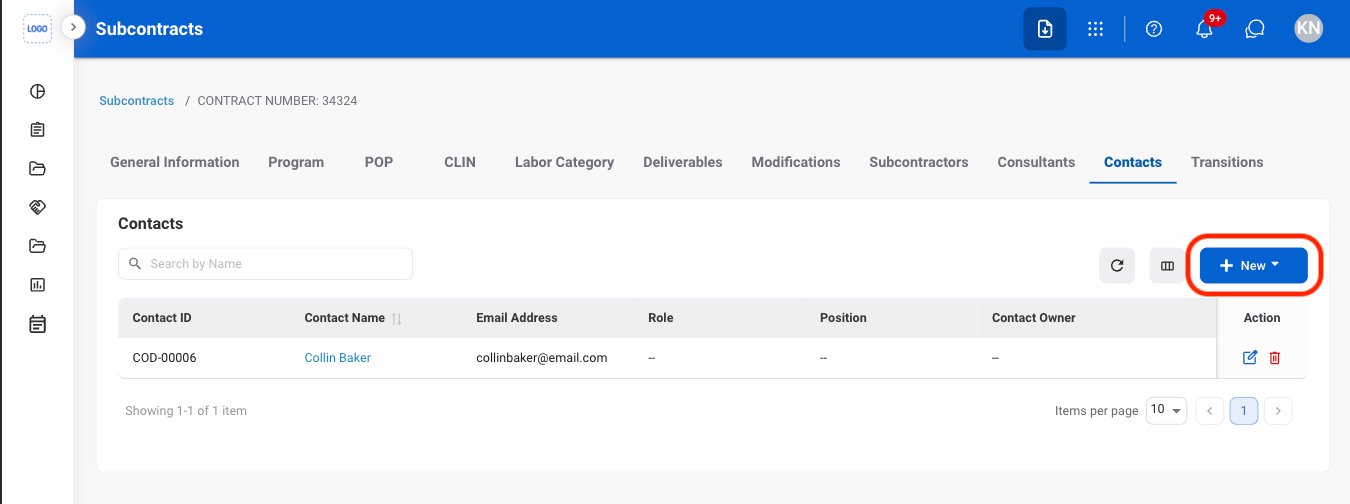The width and height of the screenshot is (1350, 504).
Task: Select page 1 in pagination
Action: tap(1244, 411)
